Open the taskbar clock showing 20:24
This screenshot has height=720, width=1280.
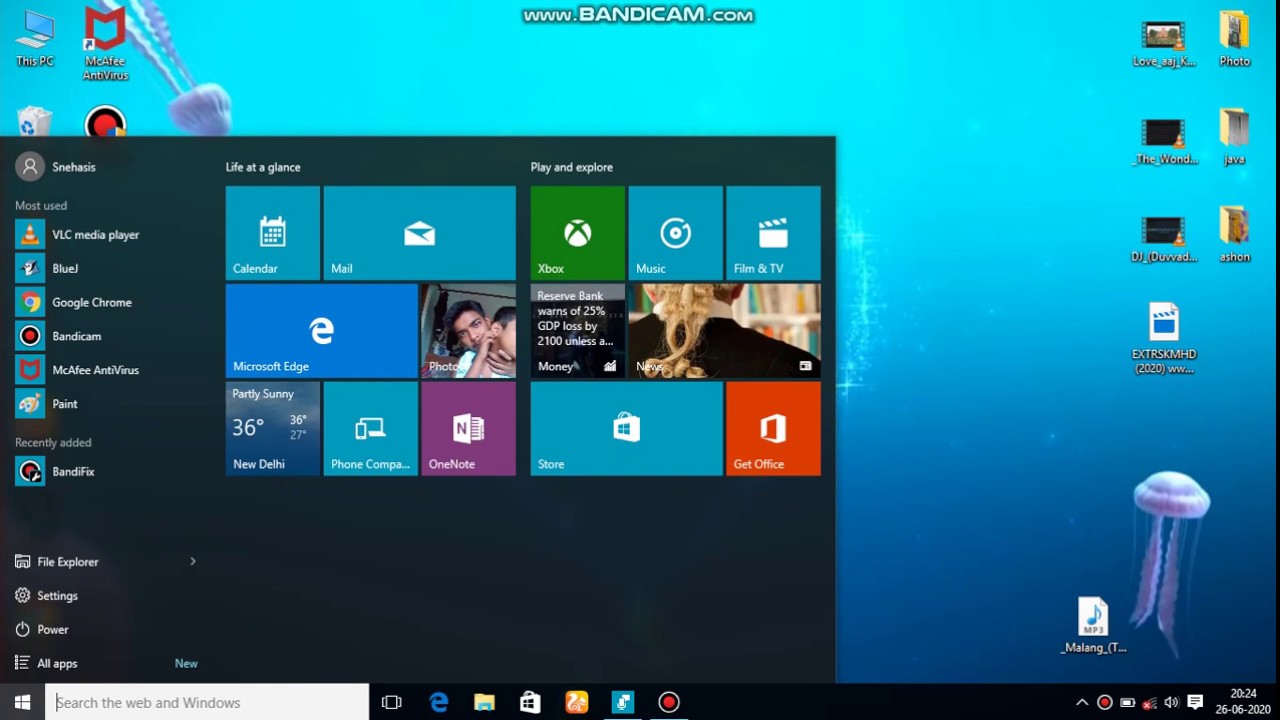[1243, 702]
